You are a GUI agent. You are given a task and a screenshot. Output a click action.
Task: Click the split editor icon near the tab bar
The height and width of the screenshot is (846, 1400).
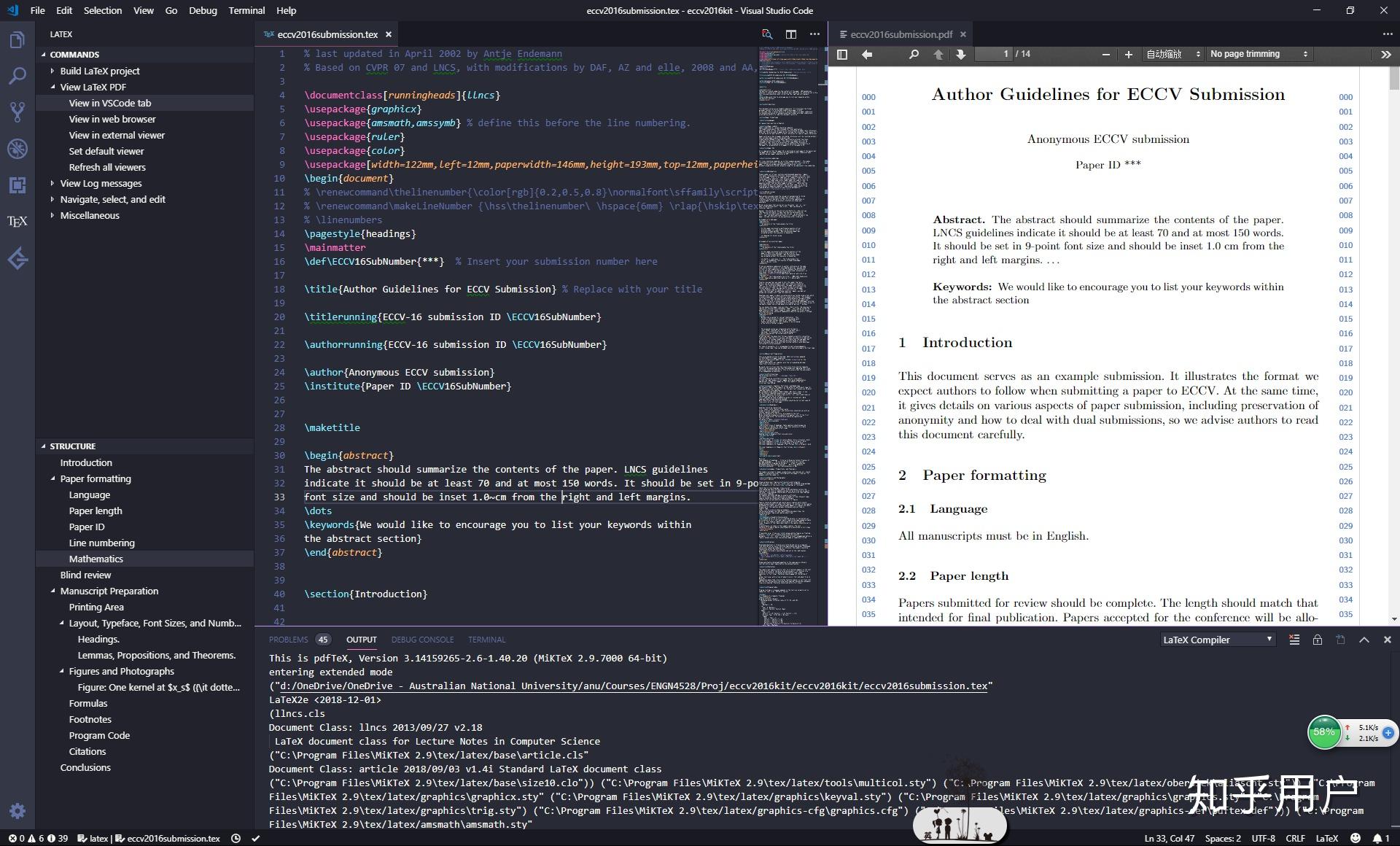pos(790,34)
